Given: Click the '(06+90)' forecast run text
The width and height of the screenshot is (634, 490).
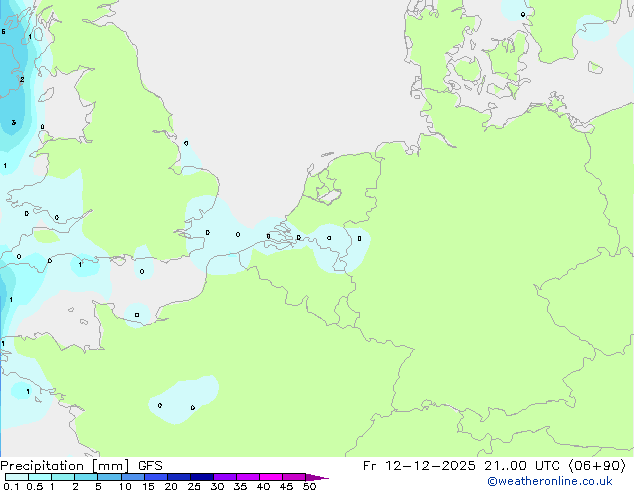Looking at the screenshot, I should [598, 466].
